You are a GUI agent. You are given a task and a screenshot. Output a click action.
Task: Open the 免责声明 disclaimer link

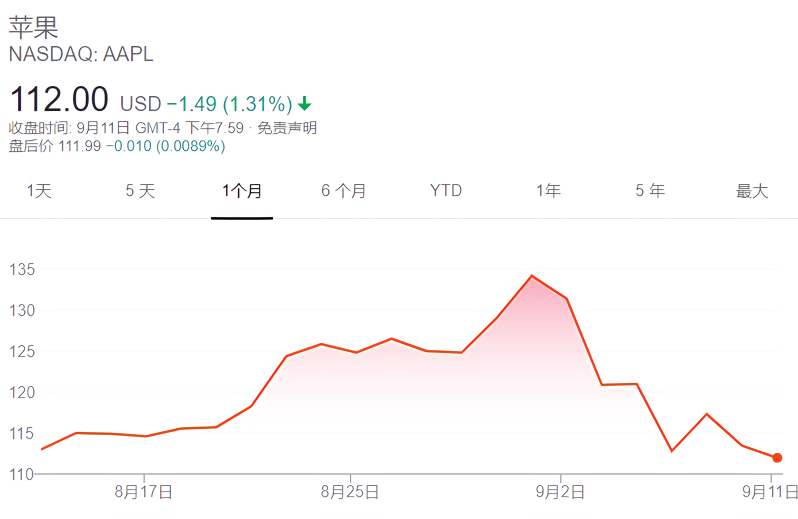coord(287,128)
